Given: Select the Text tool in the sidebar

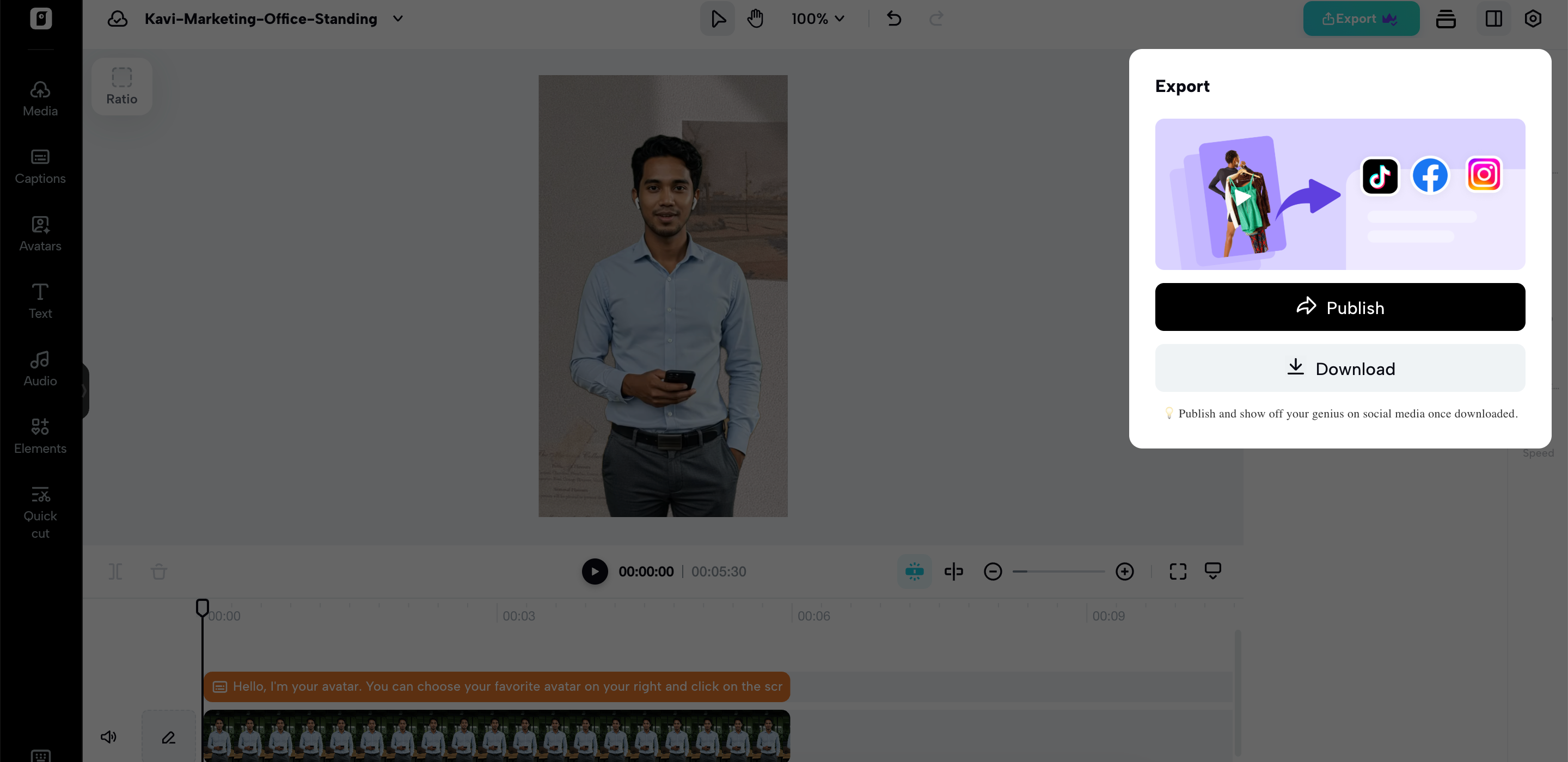Looking at the screenshot, I should pos(40,299).
